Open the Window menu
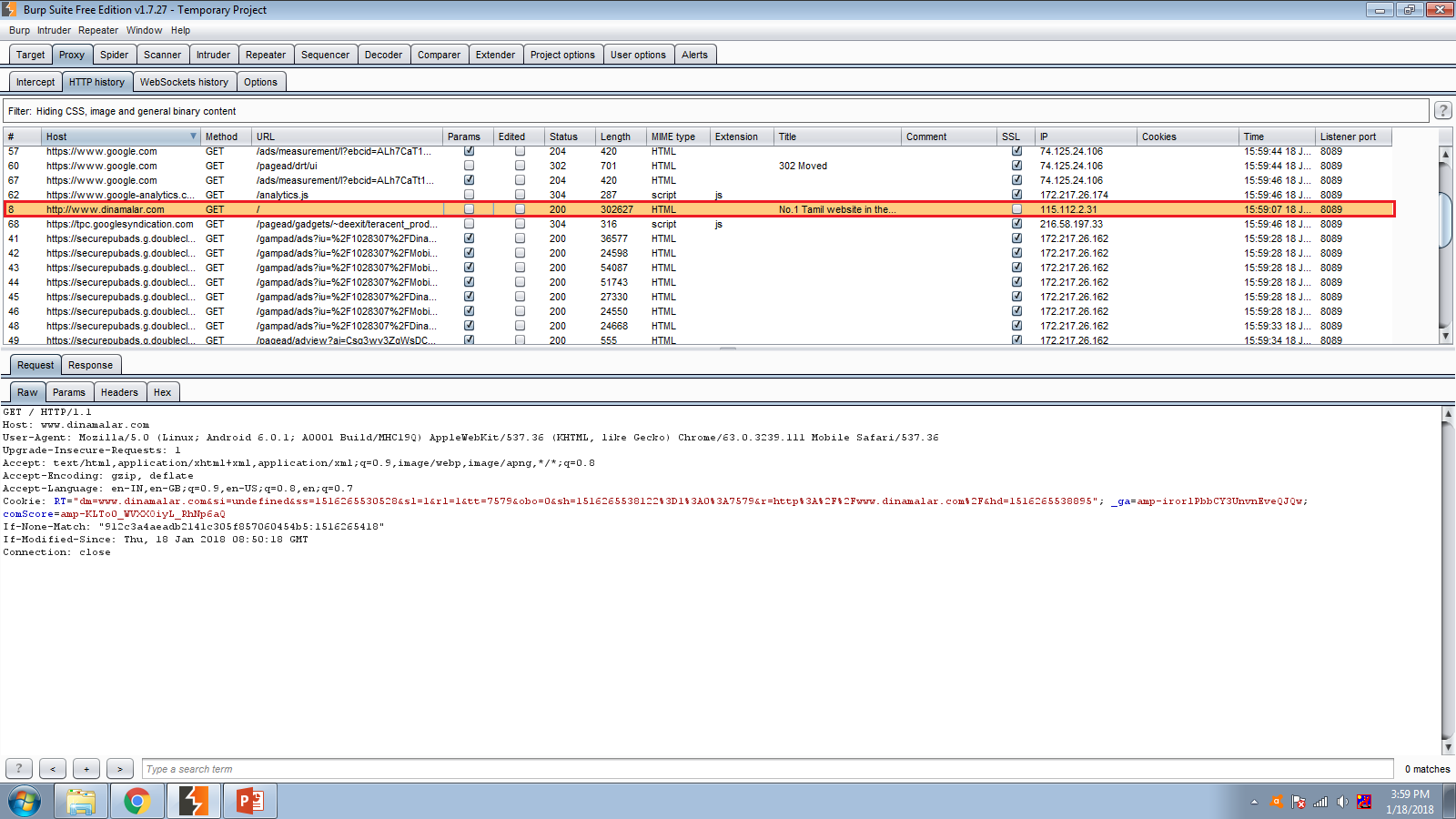The image size is (1456, 819). tap(144, 30)
